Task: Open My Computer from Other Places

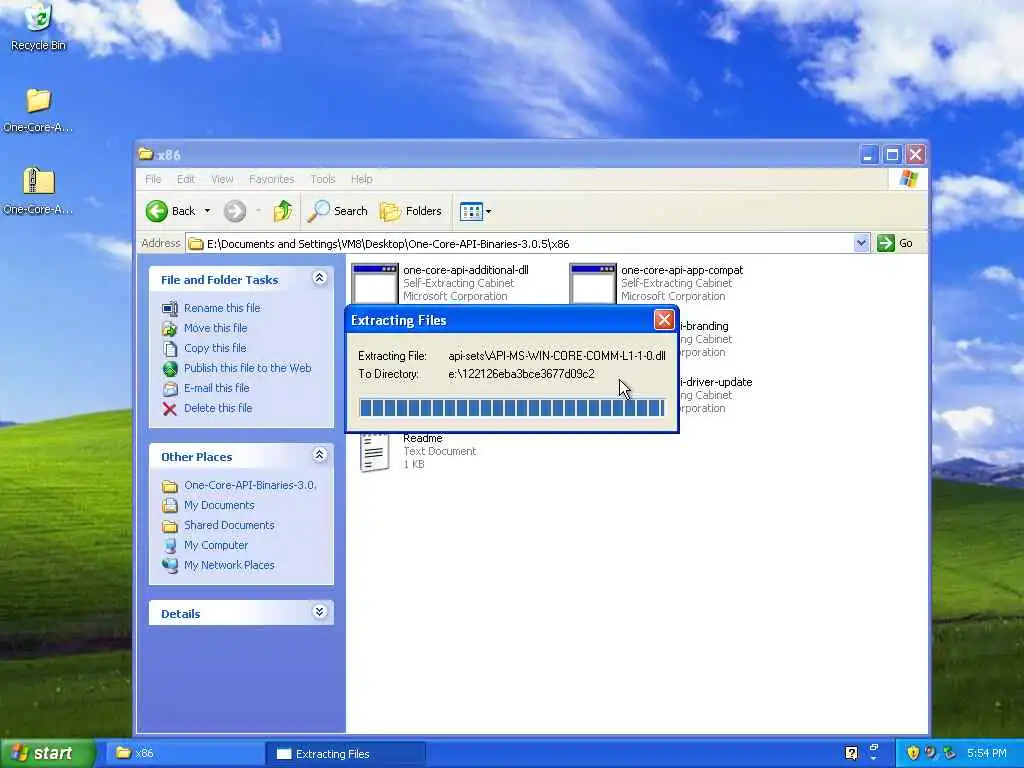Action: point(216,545)
